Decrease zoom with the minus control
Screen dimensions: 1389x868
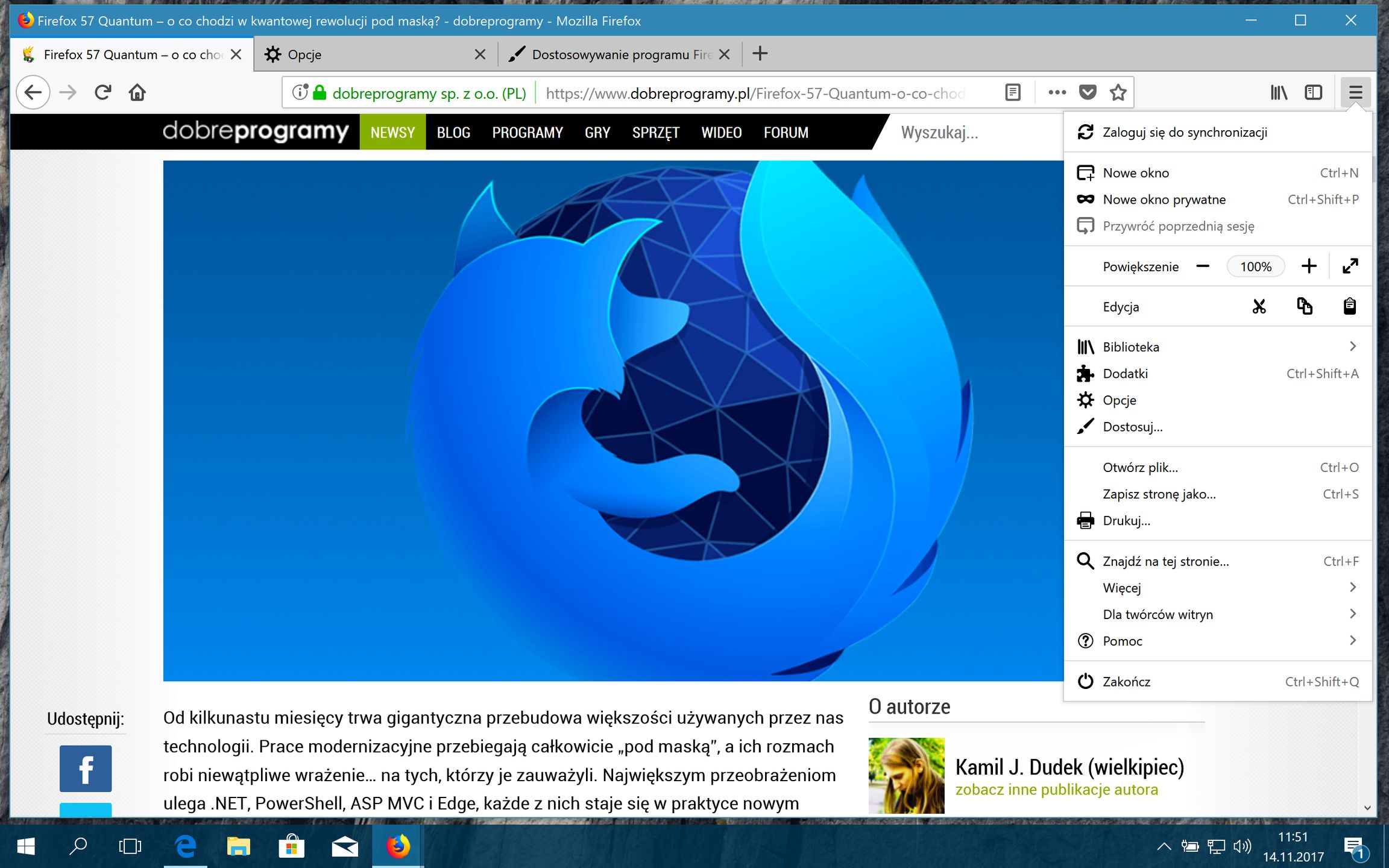click(x=1203, y=266)
